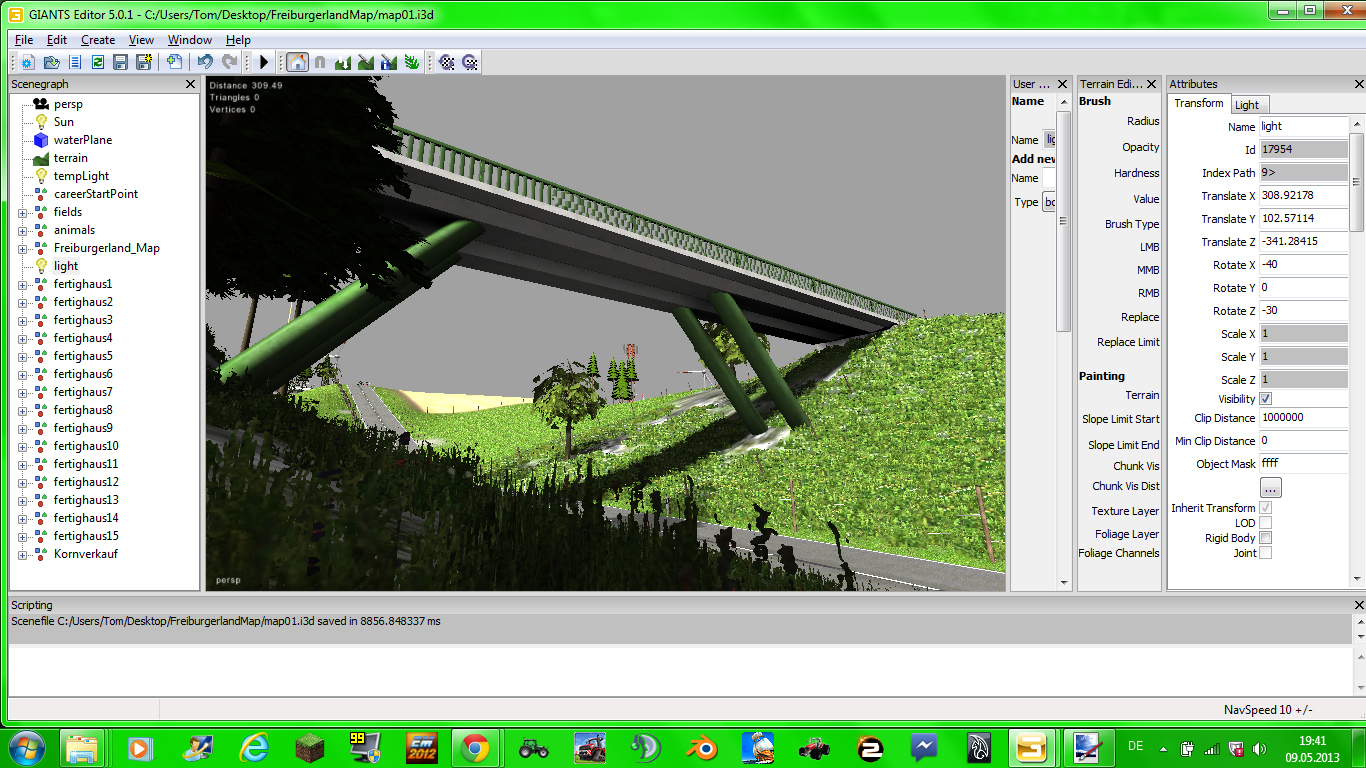Screen dimensions: 1366x768
Task: Click the black Play triangle toolbar icon
Action: pyautogui.click(x=264, y=62)
